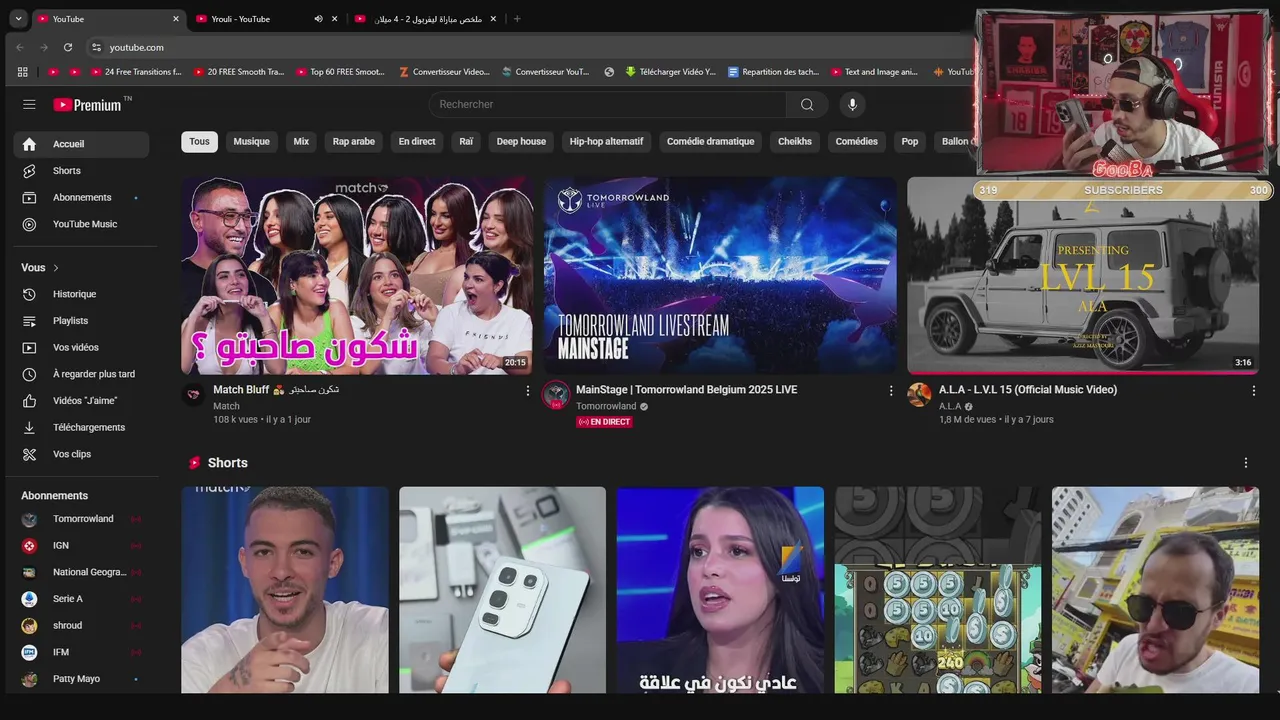This screenshot has height=720, width=1280.
Task: Open MainStage Tomorrowland Belgium 2025 LIVE title
Action: (686, 390)
